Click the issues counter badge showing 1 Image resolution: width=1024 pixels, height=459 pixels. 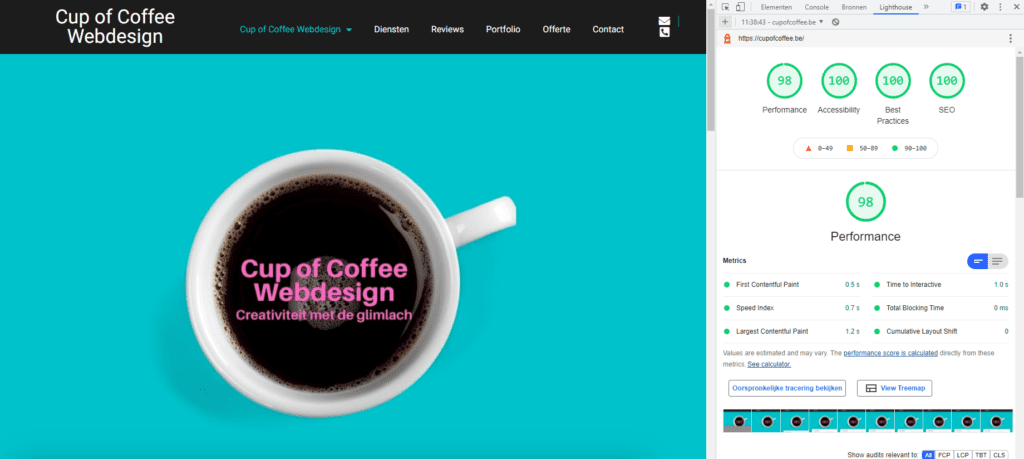click(x=960, y=7)
